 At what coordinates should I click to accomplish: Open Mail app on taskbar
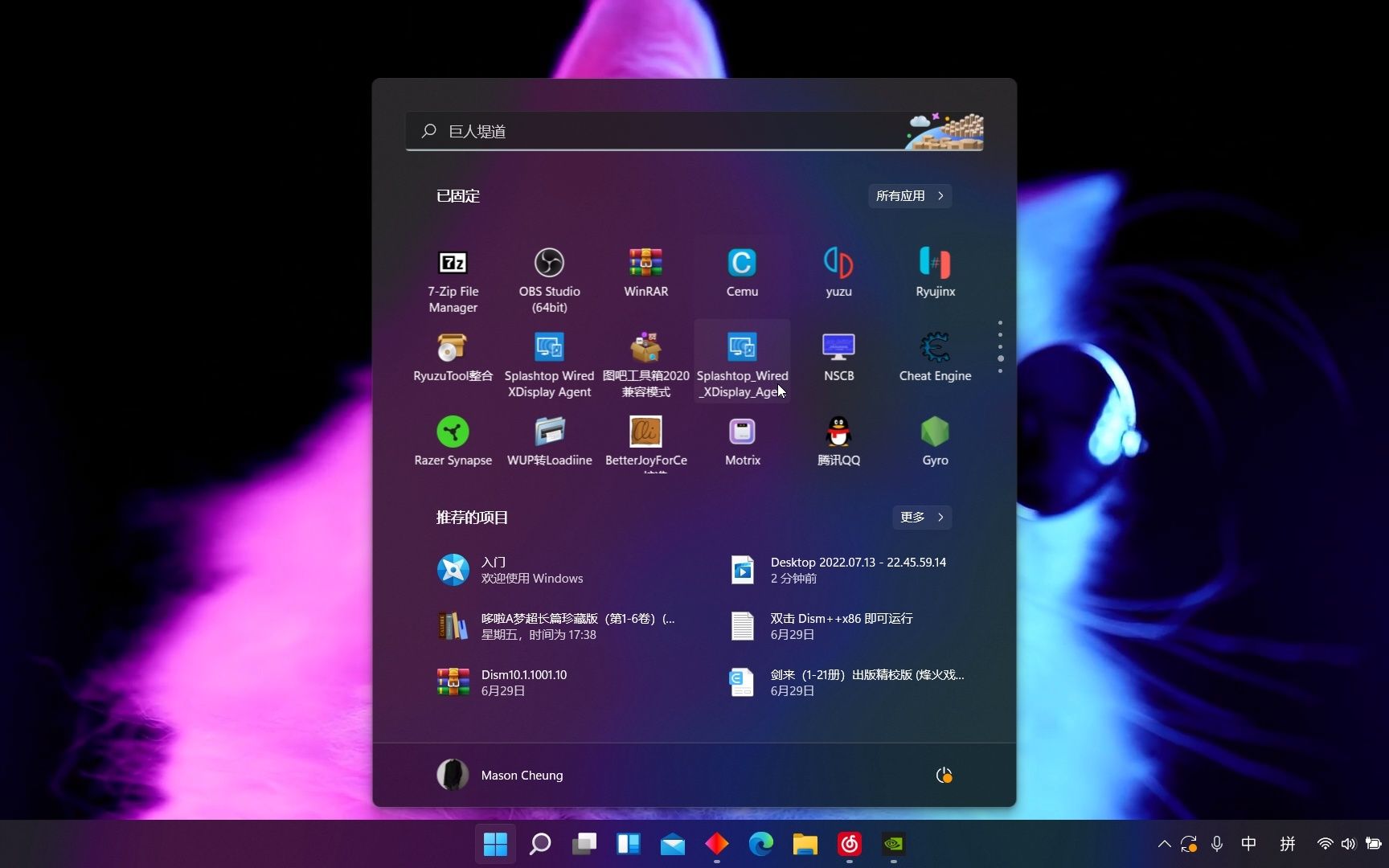672,844
